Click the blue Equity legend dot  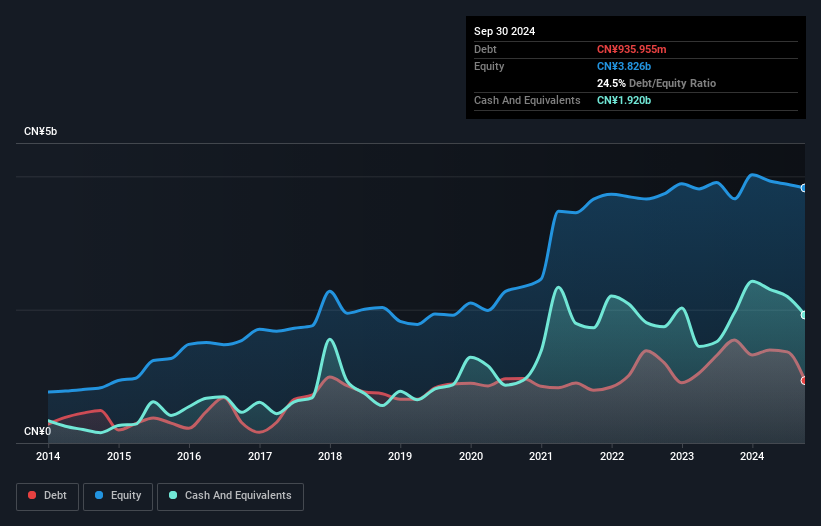[99, 495]
